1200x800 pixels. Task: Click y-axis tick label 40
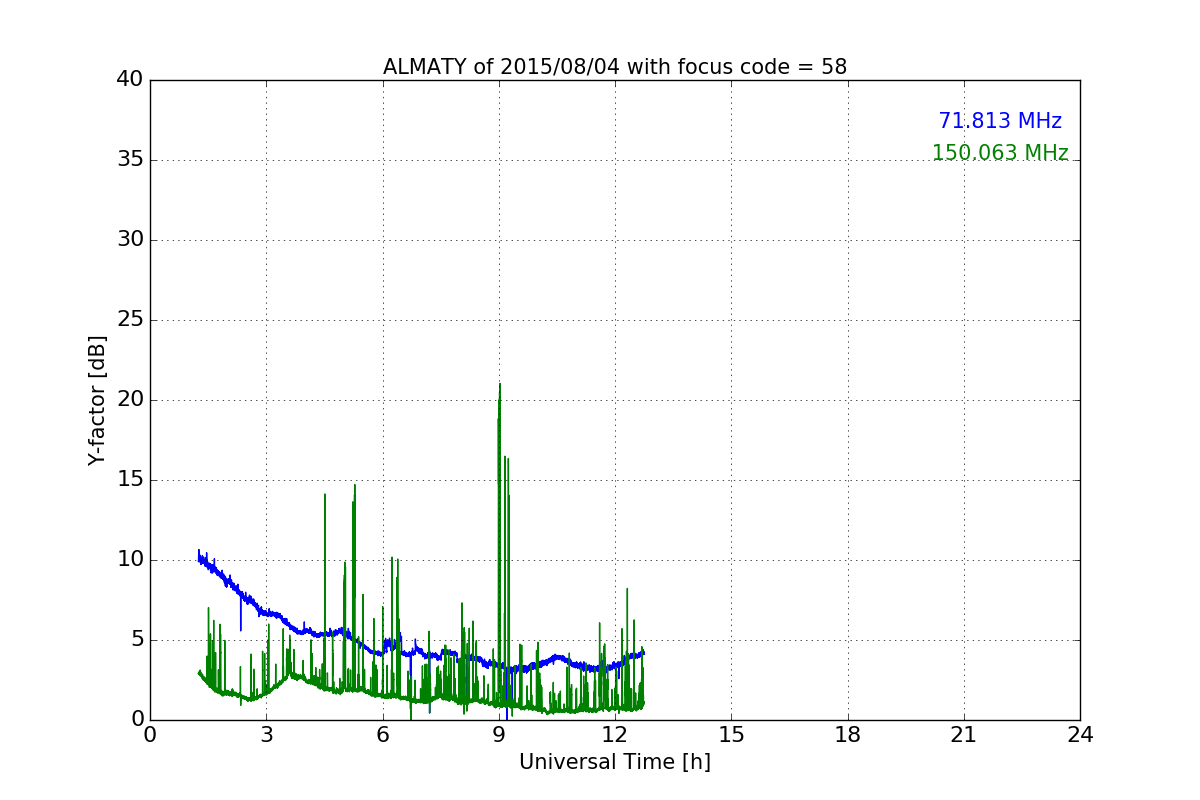(x=129, y=80)
